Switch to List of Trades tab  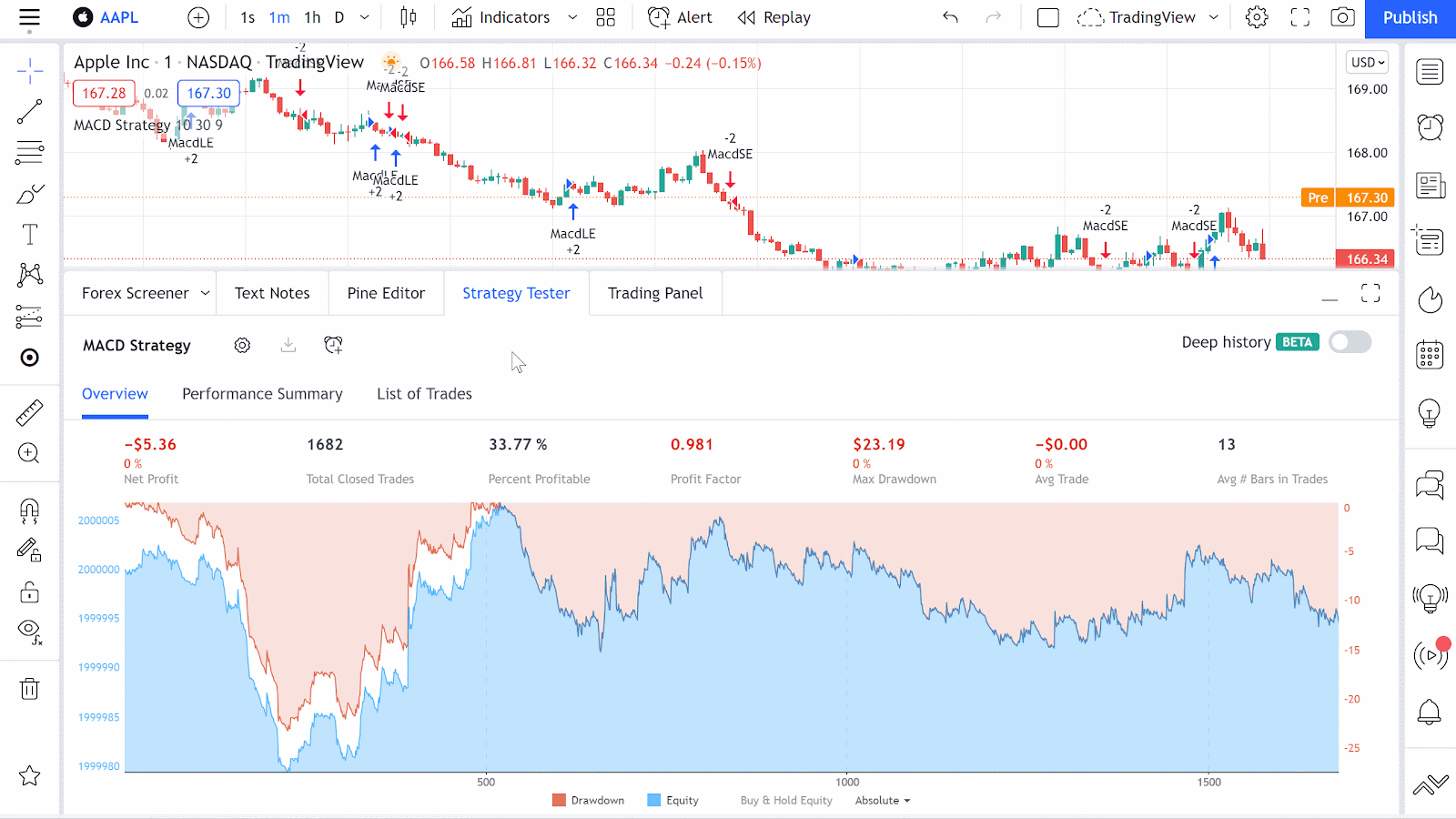point(424,394)
